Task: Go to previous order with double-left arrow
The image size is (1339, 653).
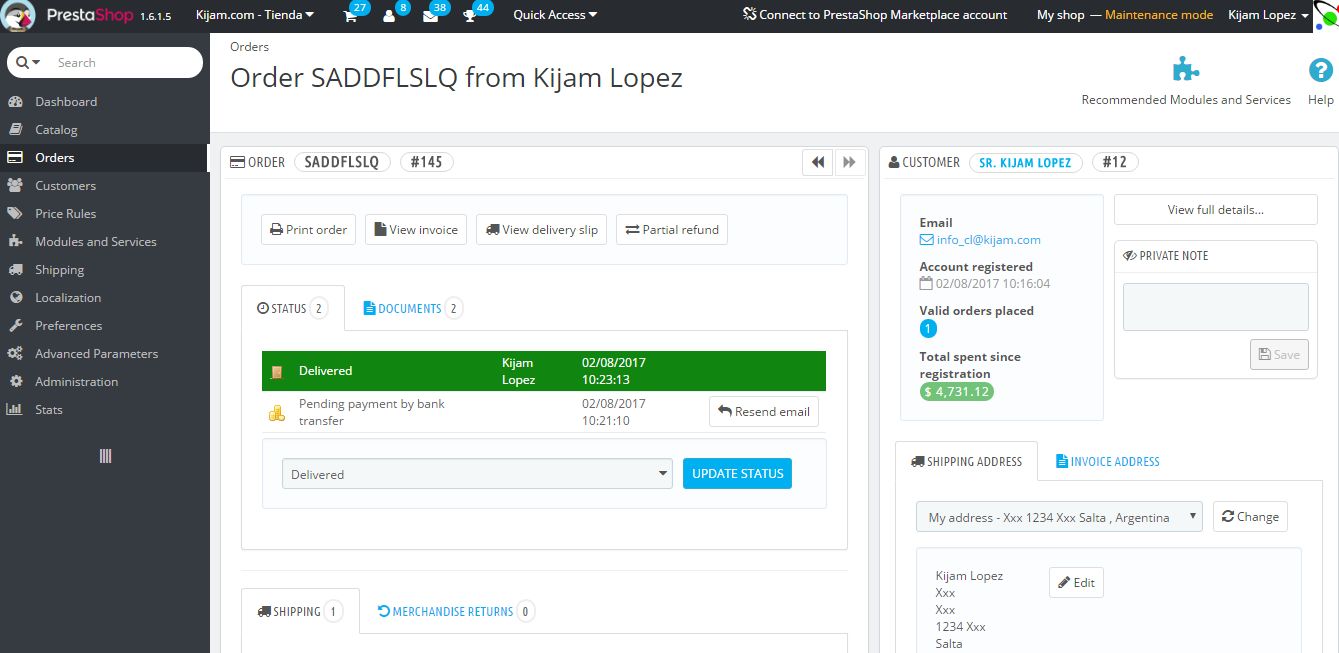Action: click(818, 162)
